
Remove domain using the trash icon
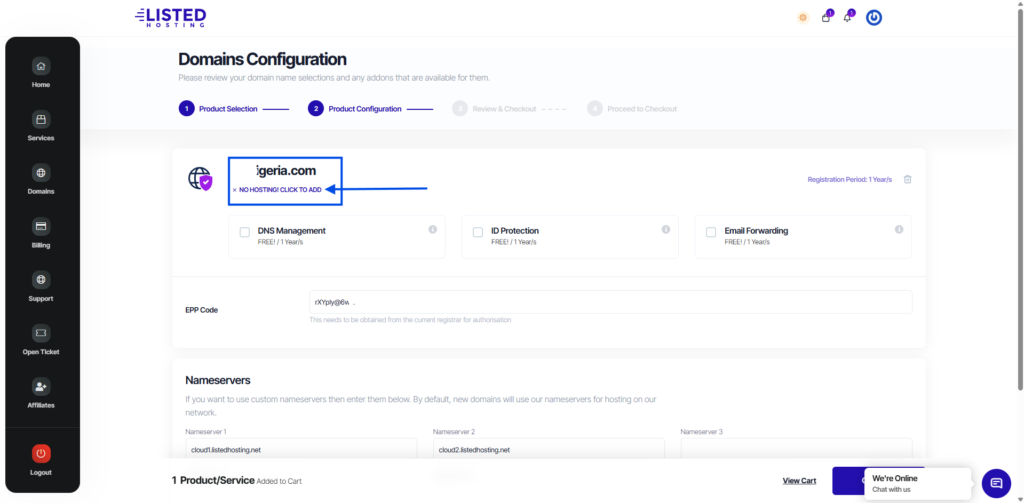tap(907, 179)
